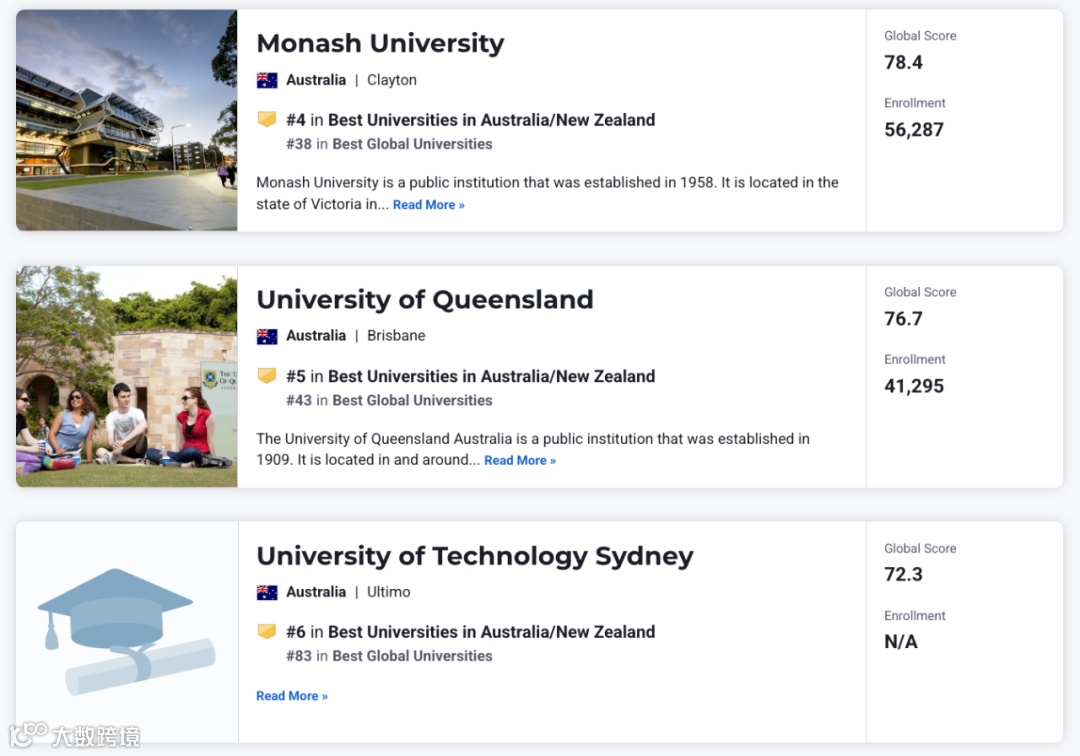Click Monash's Global Score value 78.4

click(x=903, y=62)
